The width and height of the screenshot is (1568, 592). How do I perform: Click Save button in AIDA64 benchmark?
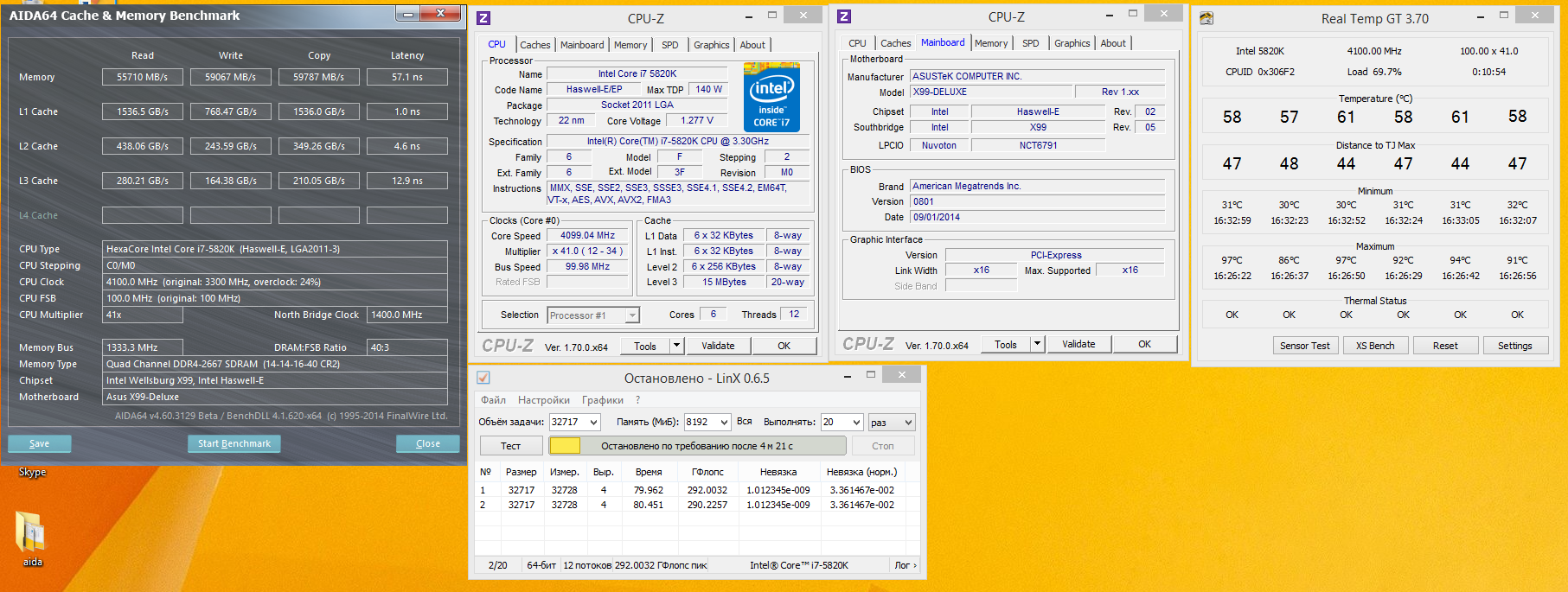pos(40,443)
